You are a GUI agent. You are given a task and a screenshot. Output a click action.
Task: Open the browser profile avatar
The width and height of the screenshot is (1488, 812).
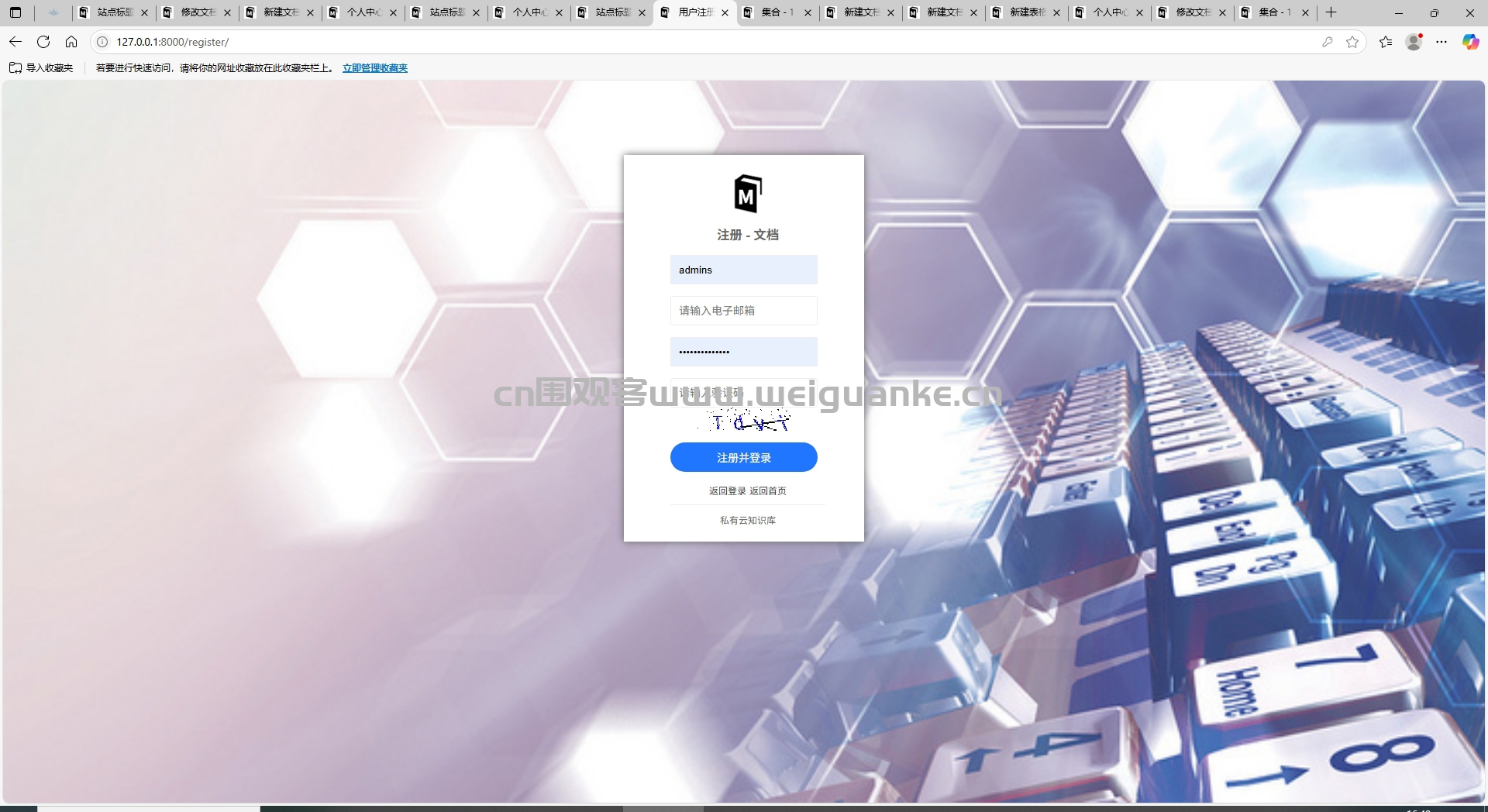tap(1414, 42)
